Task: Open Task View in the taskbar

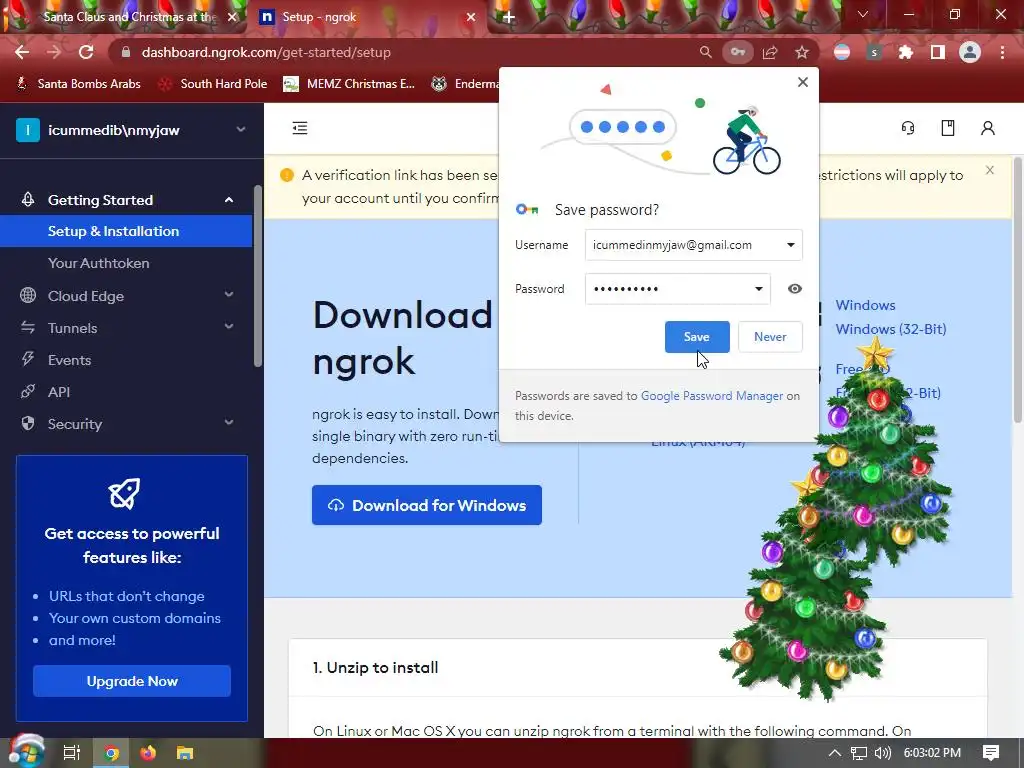Action: coord(72,753)
